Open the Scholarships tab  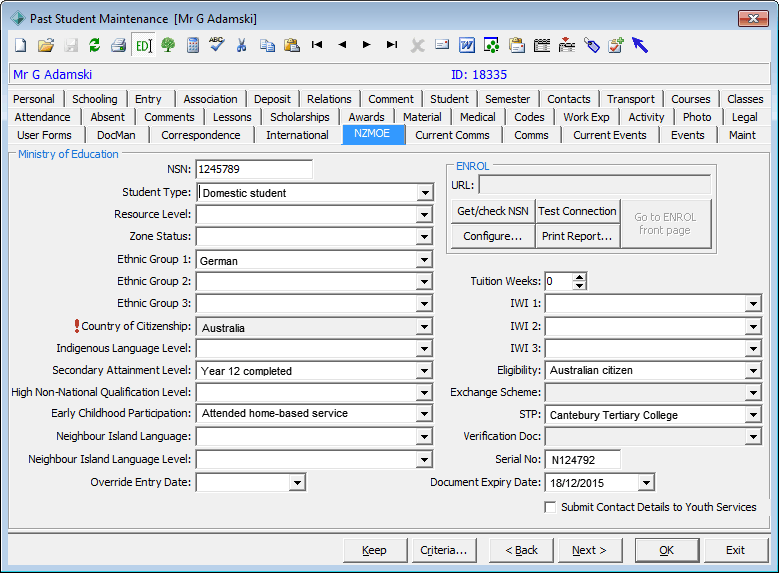(300, 117)
